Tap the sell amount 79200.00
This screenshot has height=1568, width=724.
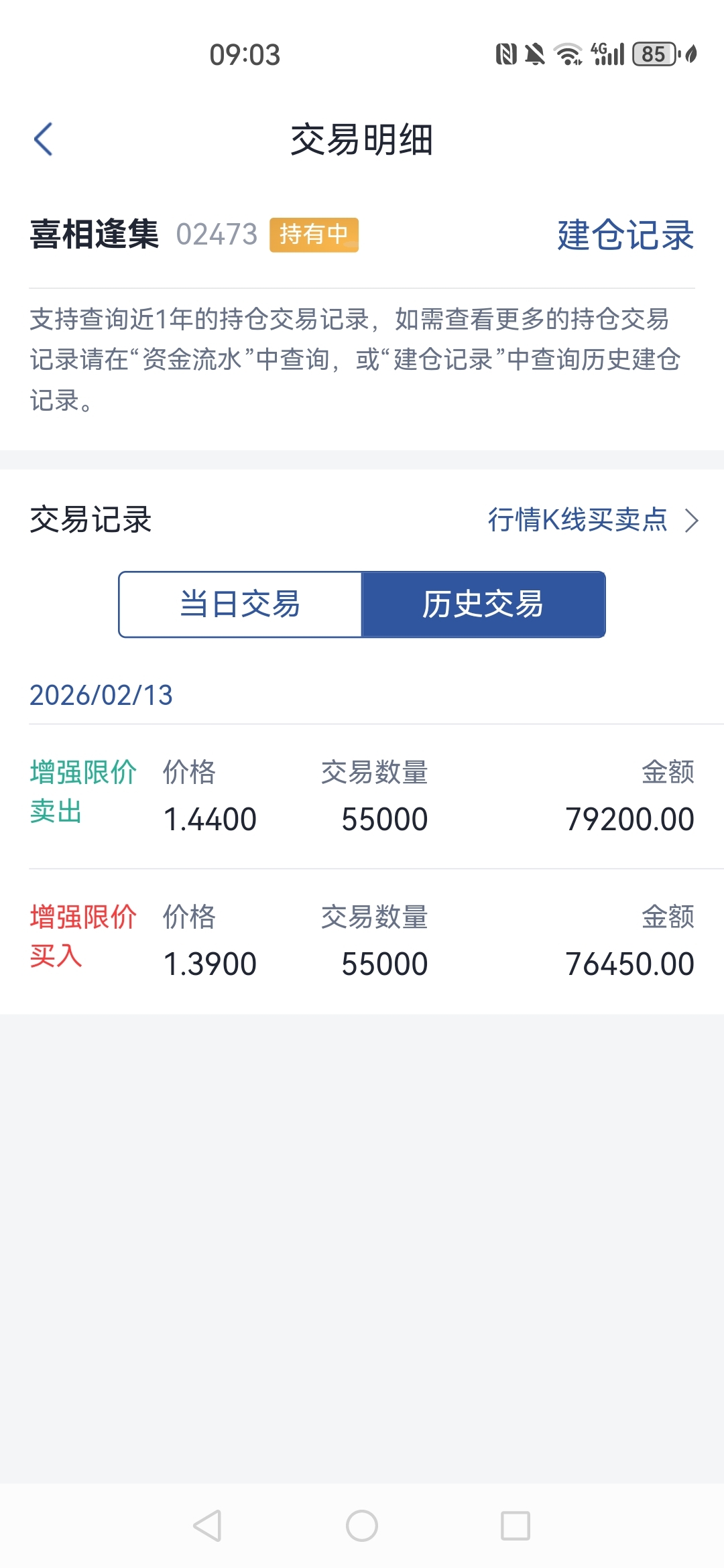pyautogui.click(x=629, y=820)
